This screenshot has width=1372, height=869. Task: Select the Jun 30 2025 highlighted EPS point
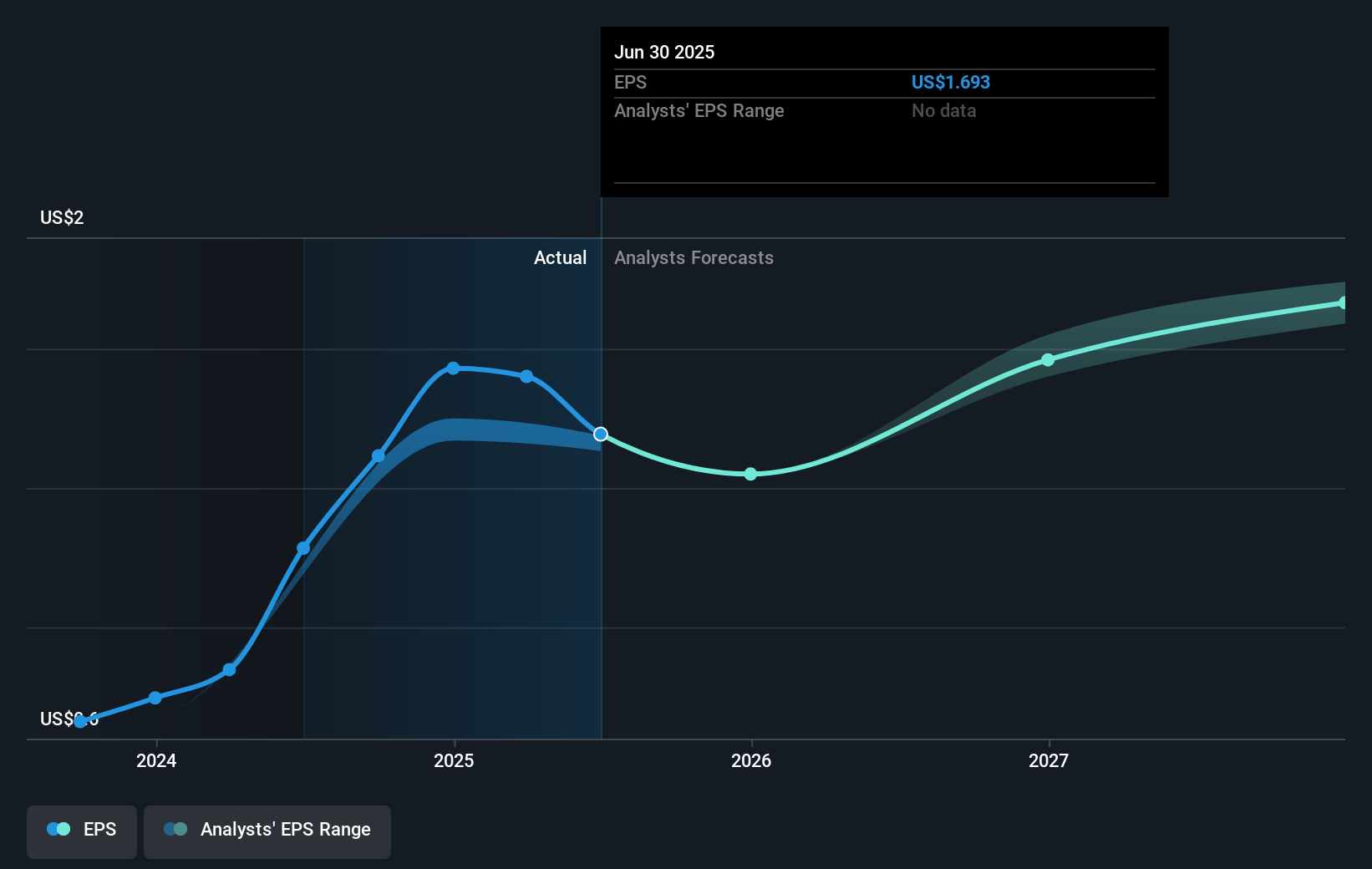pos(601,434)
